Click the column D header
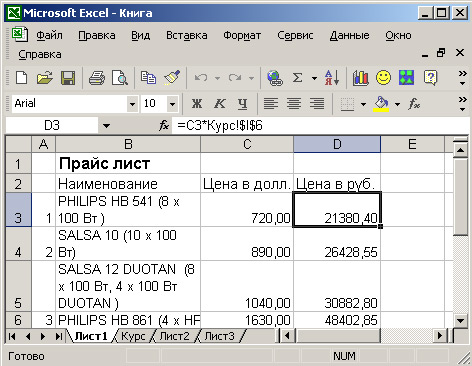The image size is (472, 366). click(x=337, y=144)
